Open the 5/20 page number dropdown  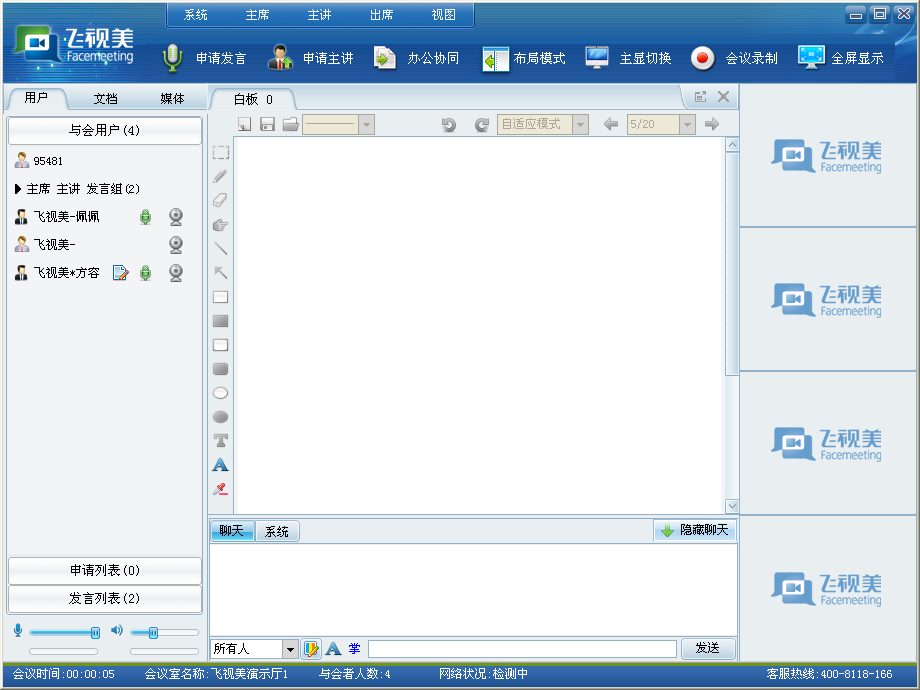pos(688,124)
